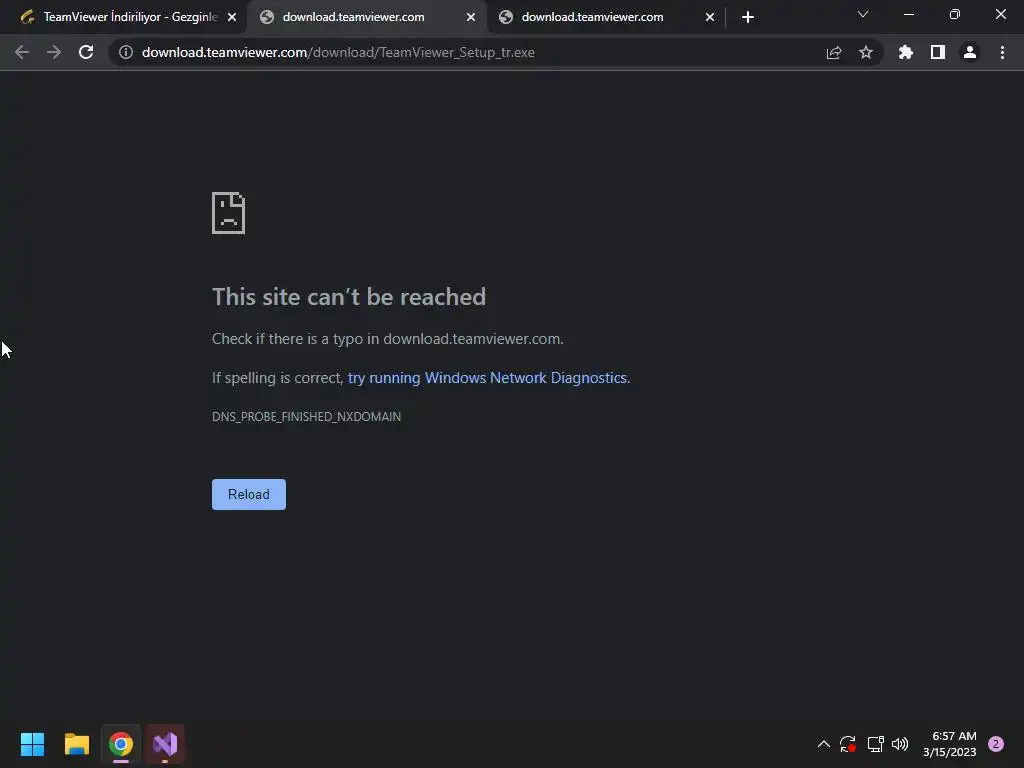1024x768 pixels.
Task: Open try running Windows Network Diagnostics link
Action: click(488, 377)
